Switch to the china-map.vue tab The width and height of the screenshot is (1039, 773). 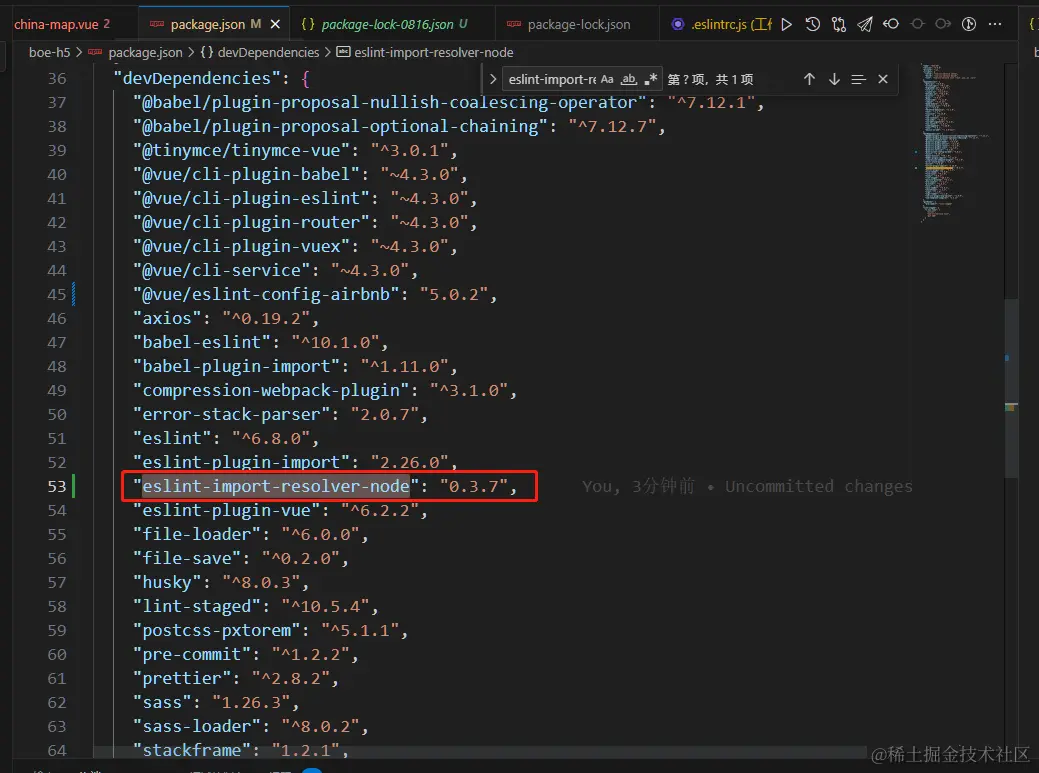[x=62, y=25]
